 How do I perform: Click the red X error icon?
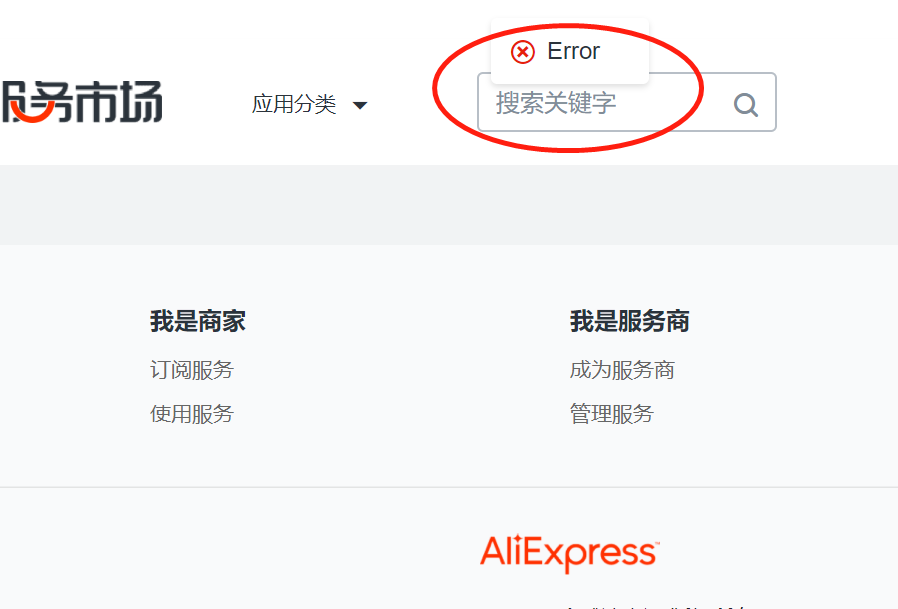click(x=523, y=52)
